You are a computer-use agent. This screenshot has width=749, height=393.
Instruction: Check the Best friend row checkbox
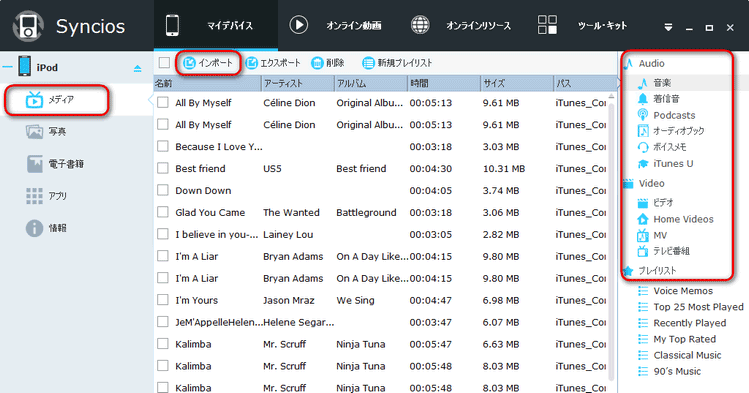click(x=163, y=168)
